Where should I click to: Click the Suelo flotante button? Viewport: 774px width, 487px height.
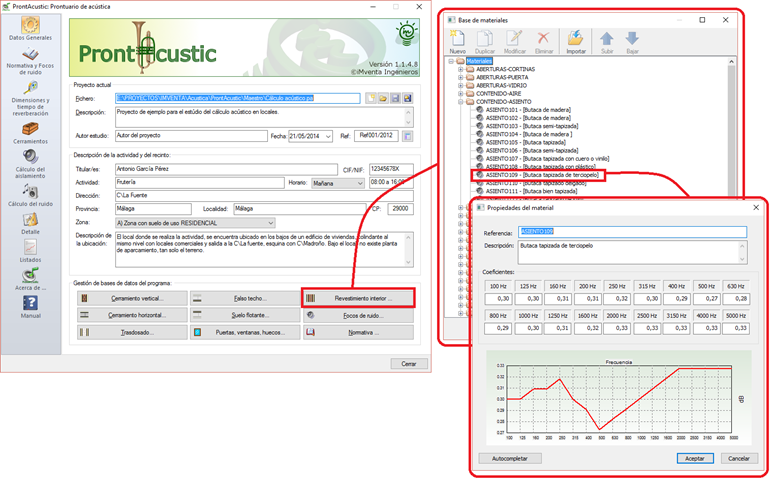[245, 315]
